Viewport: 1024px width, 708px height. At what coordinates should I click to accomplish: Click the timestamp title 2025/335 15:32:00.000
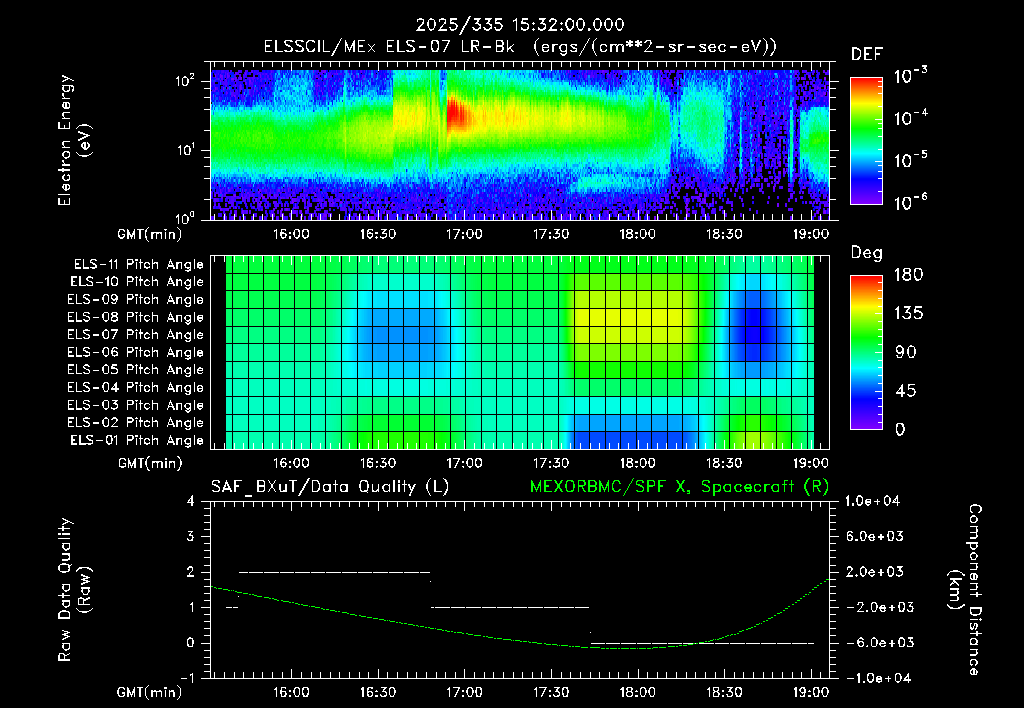tap(520, 25)
